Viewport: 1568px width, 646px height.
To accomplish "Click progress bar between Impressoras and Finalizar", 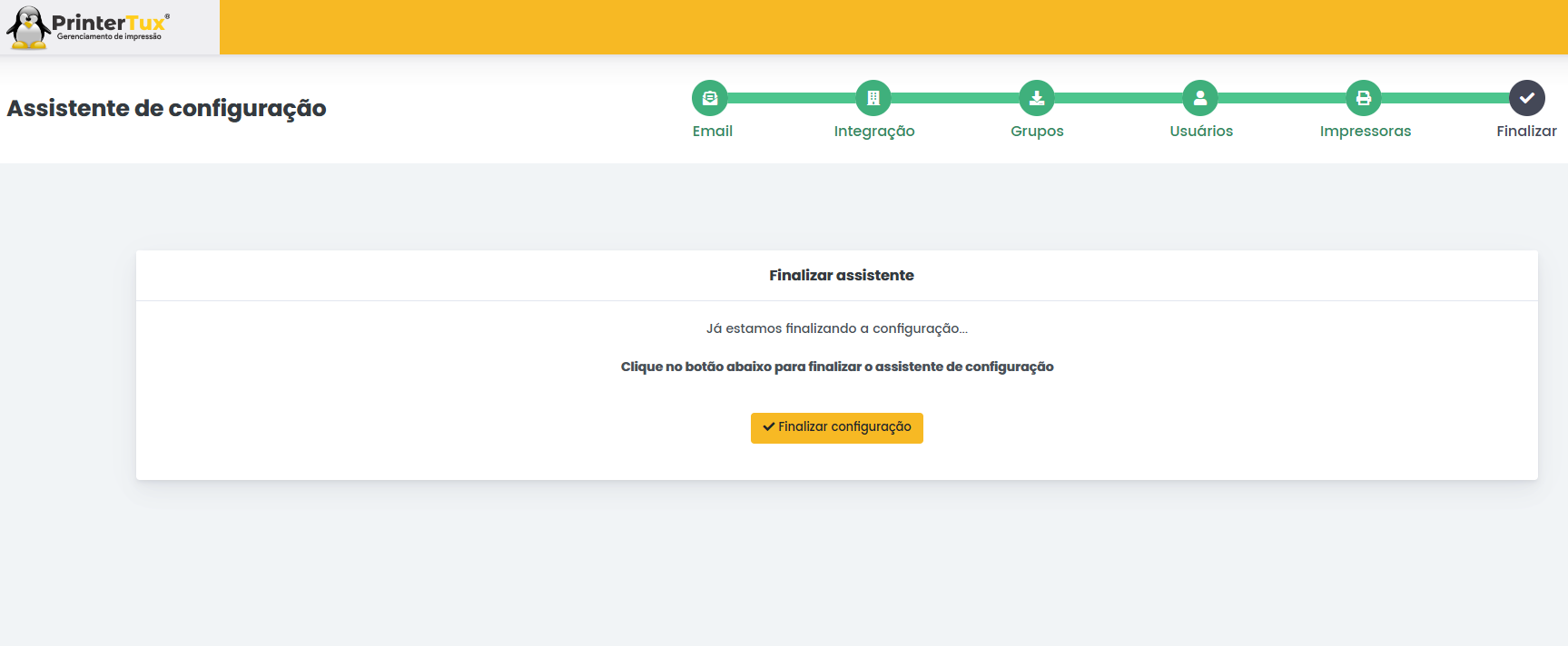I will click(x=1445, y=98).
